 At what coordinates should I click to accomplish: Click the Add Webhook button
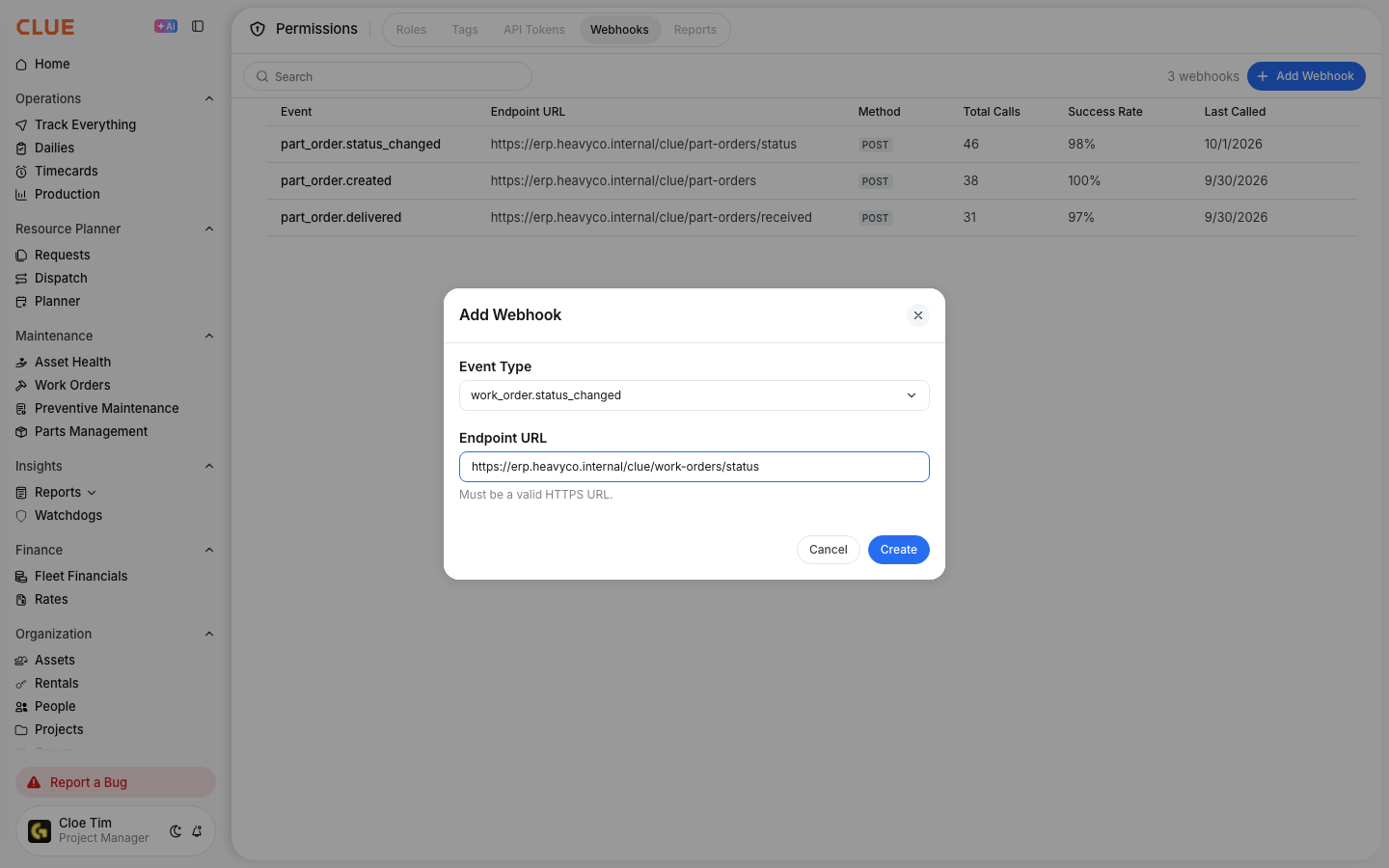click(1306, 76)
